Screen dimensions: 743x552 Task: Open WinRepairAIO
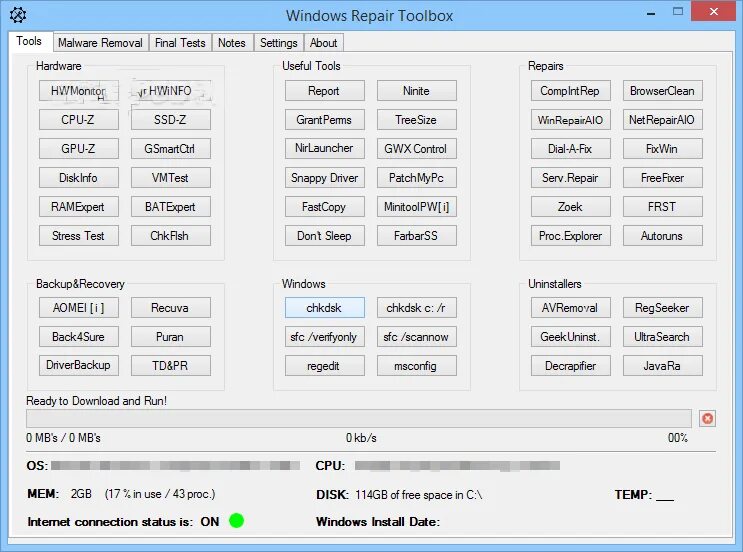coord(571,119)
